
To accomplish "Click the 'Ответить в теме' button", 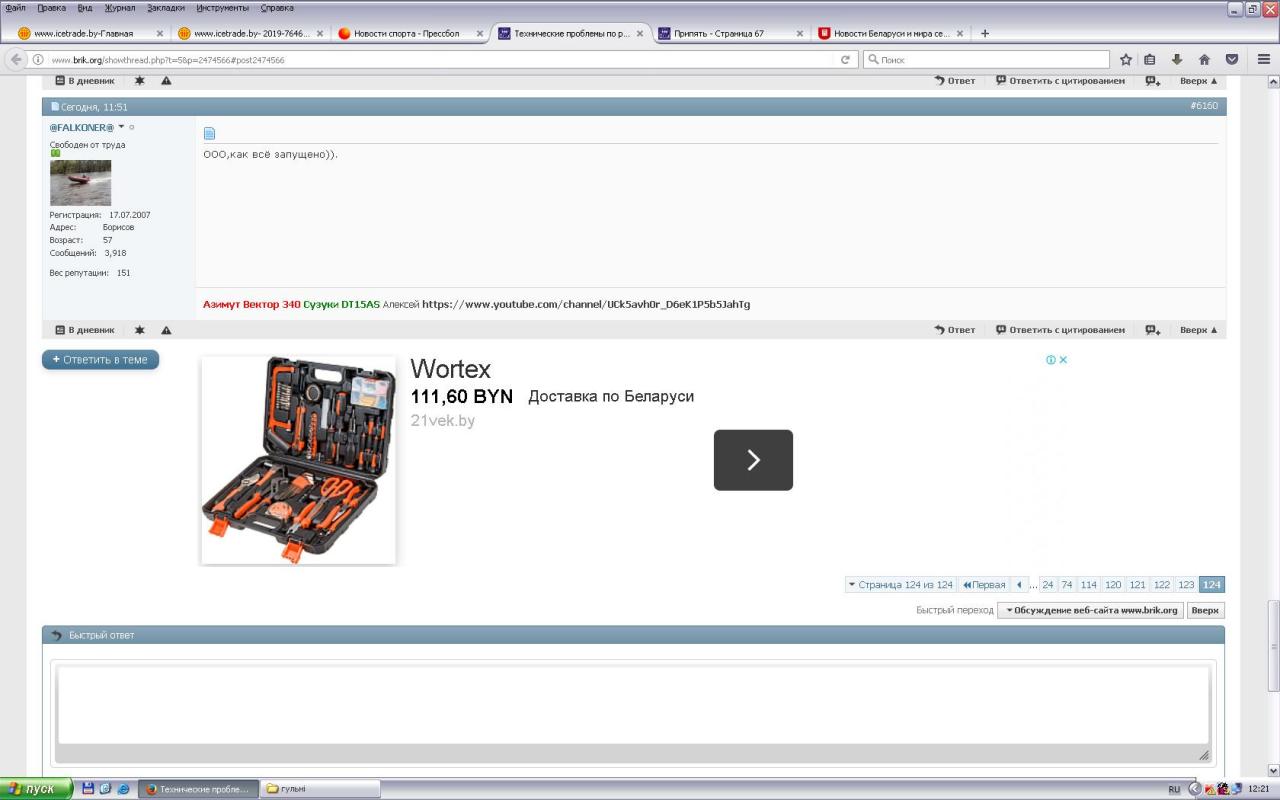I will pos(100,360).
